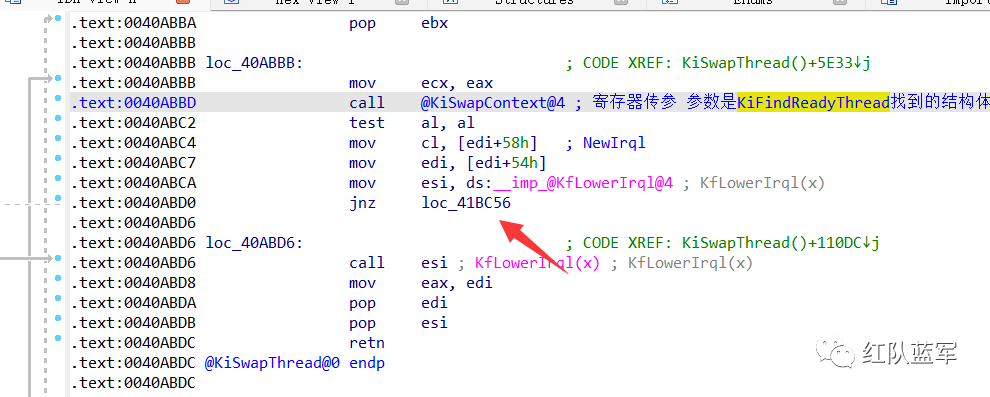Follow the loc_41BC56 jump target
The height and width of the screenshot is (397, 990).
tap(466, 203)
